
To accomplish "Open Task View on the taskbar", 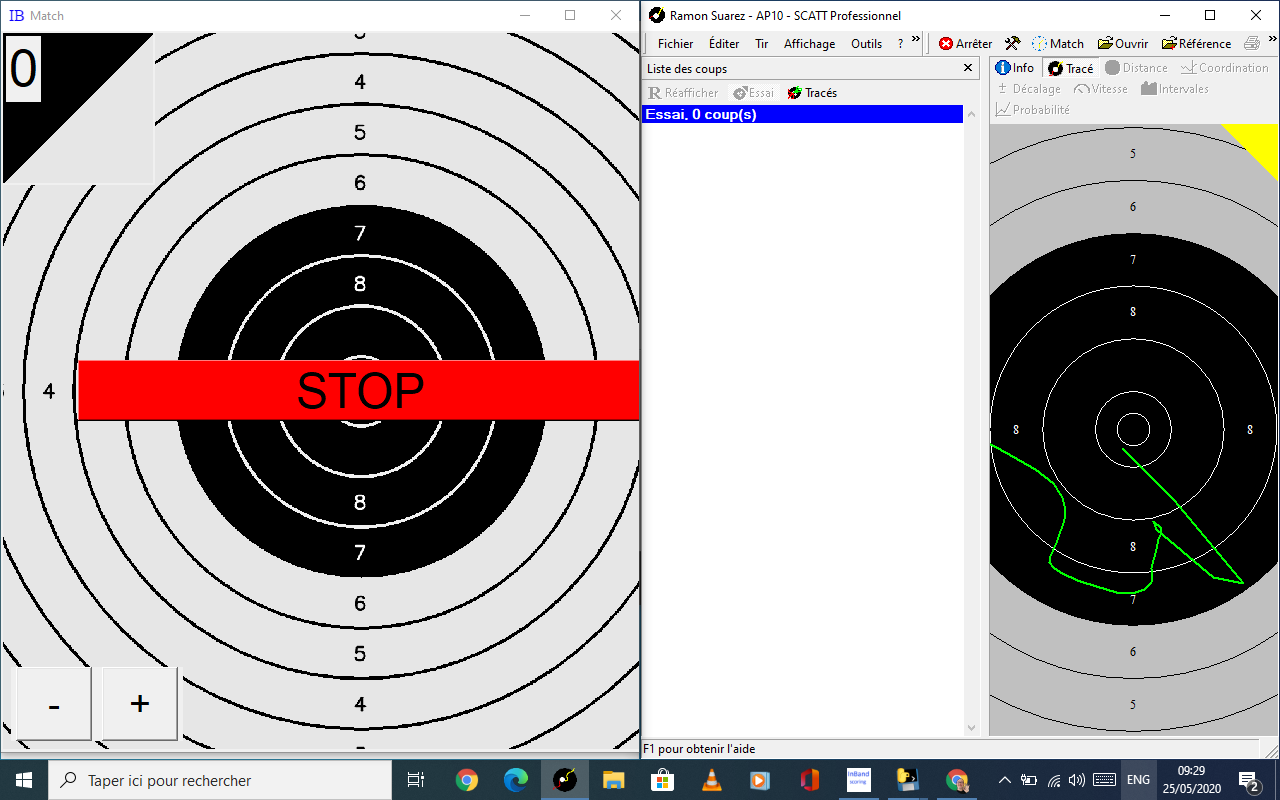I will click(416, 780).
